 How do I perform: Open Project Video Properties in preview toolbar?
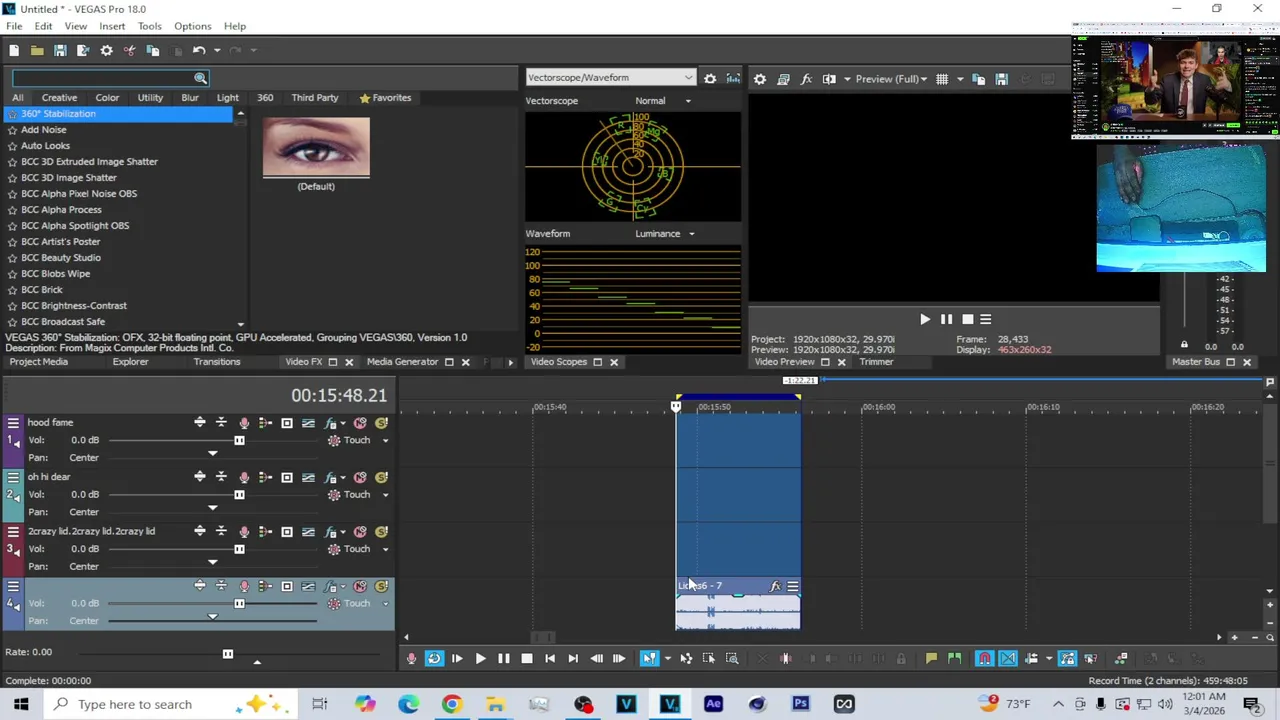point(760,79)
